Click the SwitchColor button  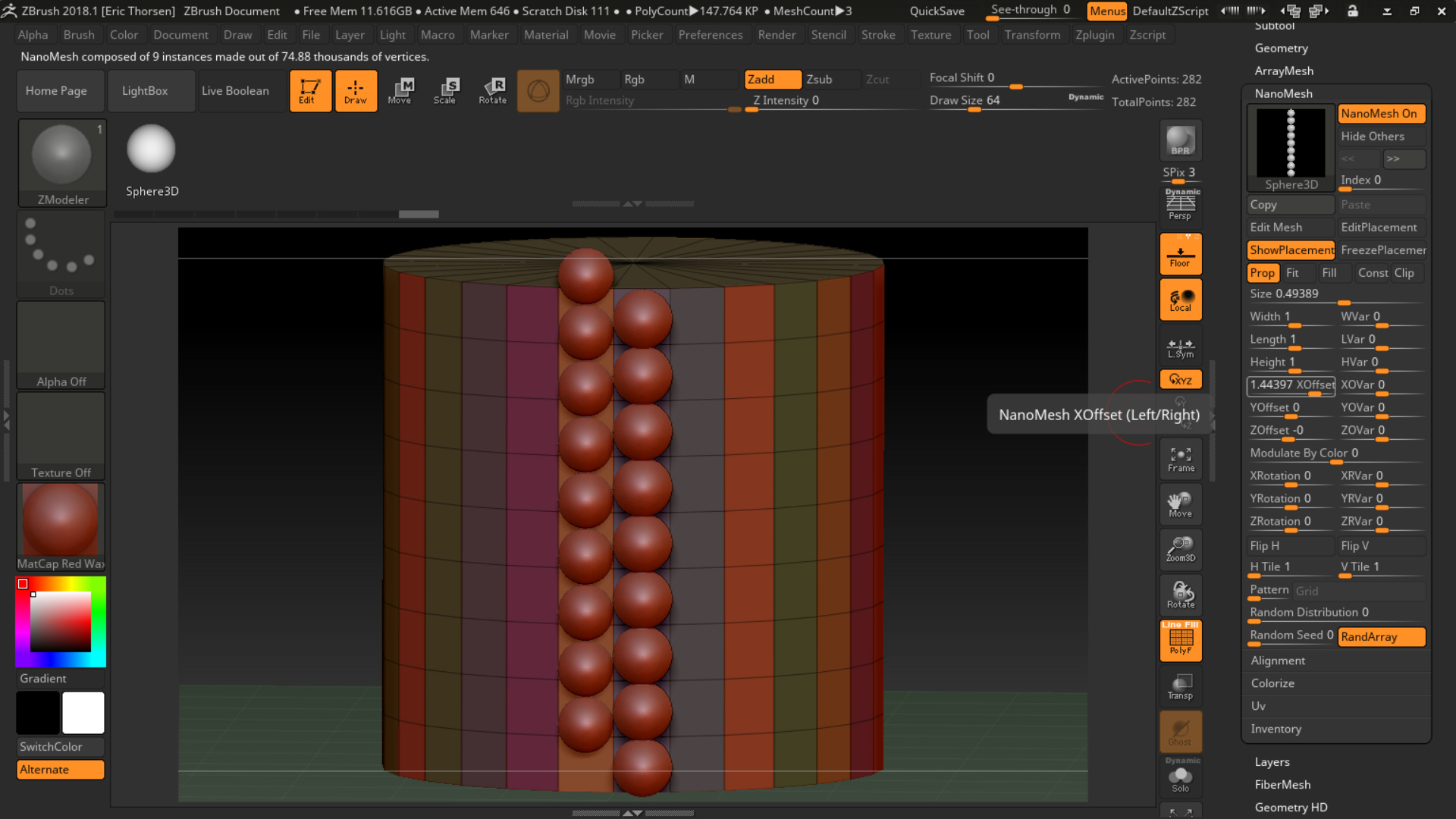pyautogui.click(x=61, y=747)
